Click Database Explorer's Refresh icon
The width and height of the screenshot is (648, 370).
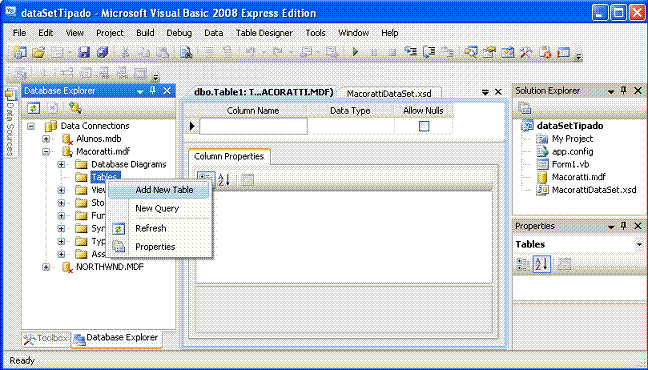tap(33, 108)
